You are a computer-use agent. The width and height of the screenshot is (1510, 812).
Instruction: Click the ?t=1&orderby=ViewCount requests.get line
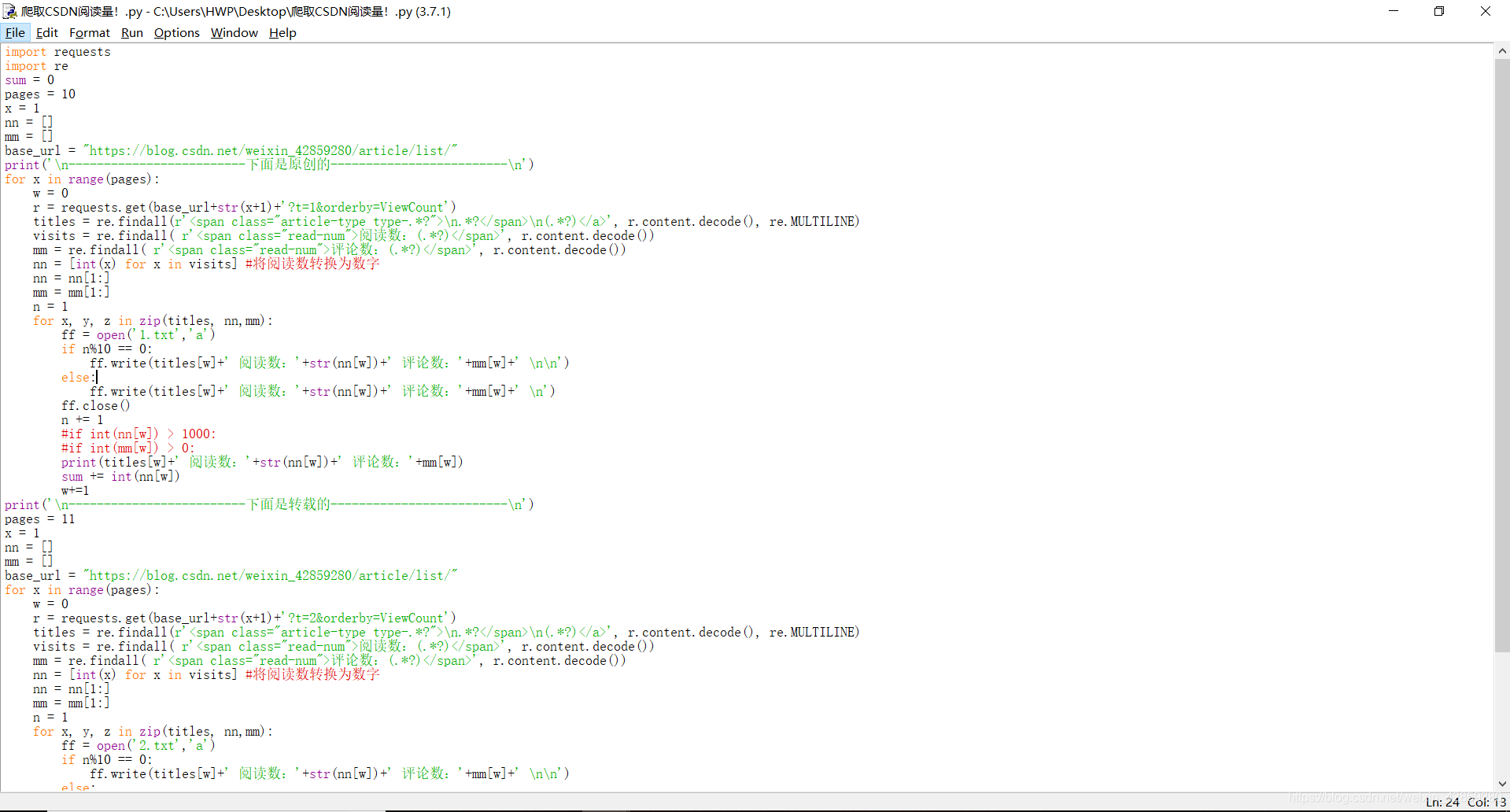pyautogui.click(x=244, y=208)
